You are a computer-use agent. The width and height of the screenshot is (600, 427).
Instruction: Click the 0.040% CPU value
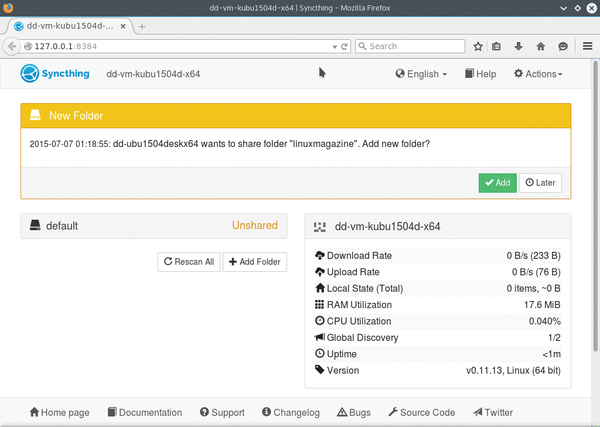pyautogui.click(x=545, y=321)
